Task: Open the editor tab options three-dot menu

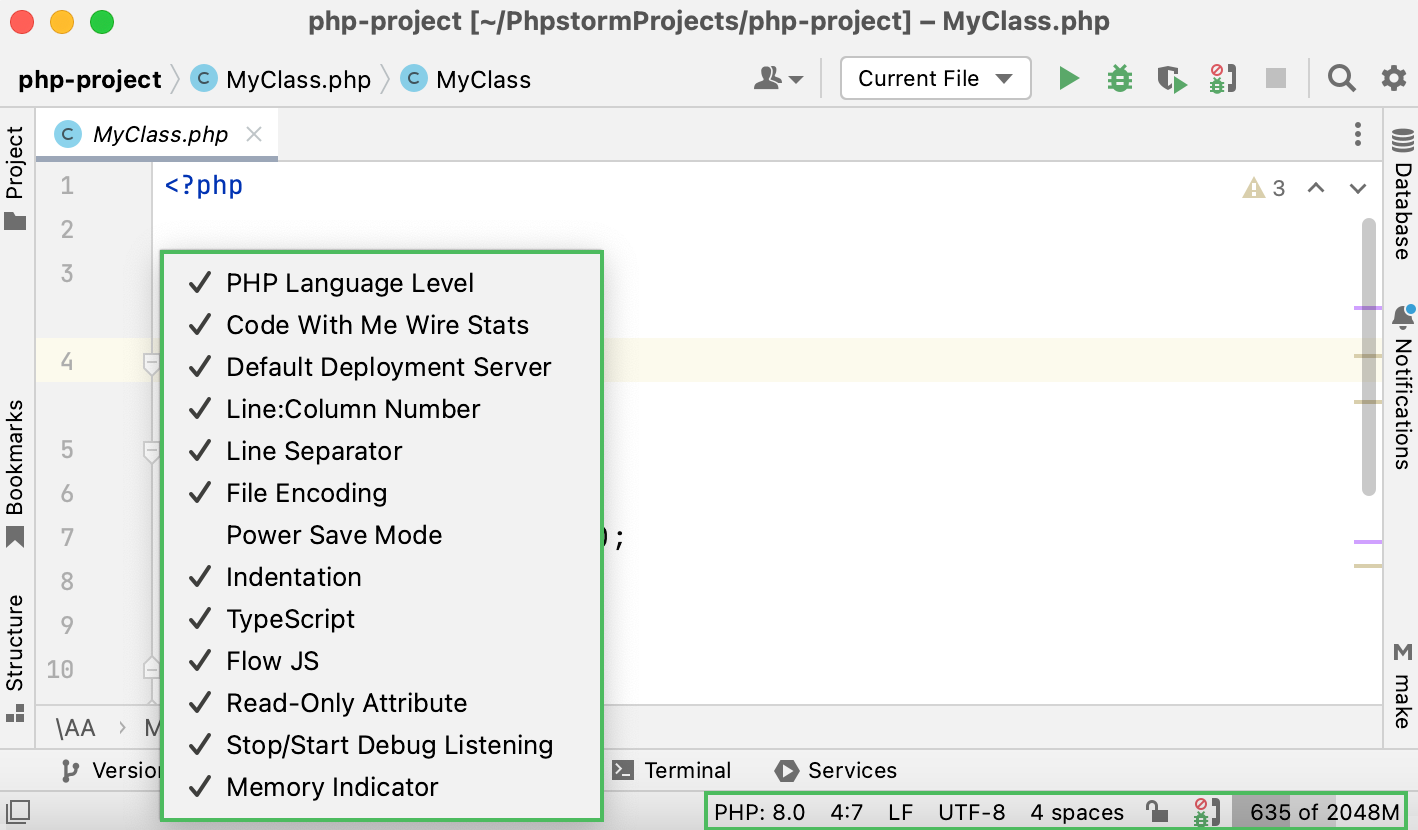Action: [x=1357, y=134]
